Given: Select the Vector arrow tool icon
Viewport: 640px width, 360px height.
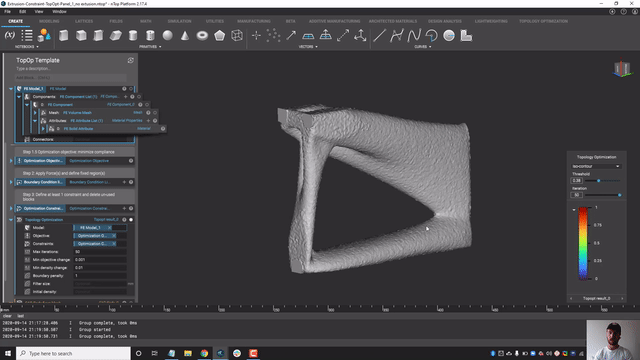Looking at the screenshot, I should pos(291,36).
